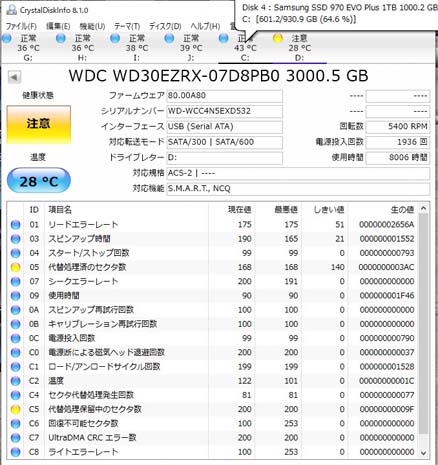Click yellow orb of row 05 代替処理済のセクタ数
Image resolution: width=438 pixels, height=465 pixels.
[15, 267]
